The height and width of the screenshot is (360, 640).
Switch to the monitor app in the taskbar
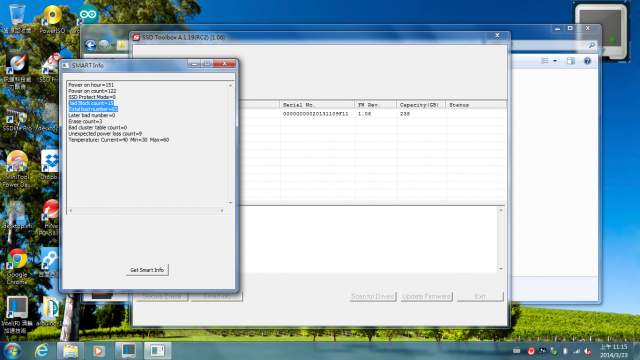click(x=128, y=351)
